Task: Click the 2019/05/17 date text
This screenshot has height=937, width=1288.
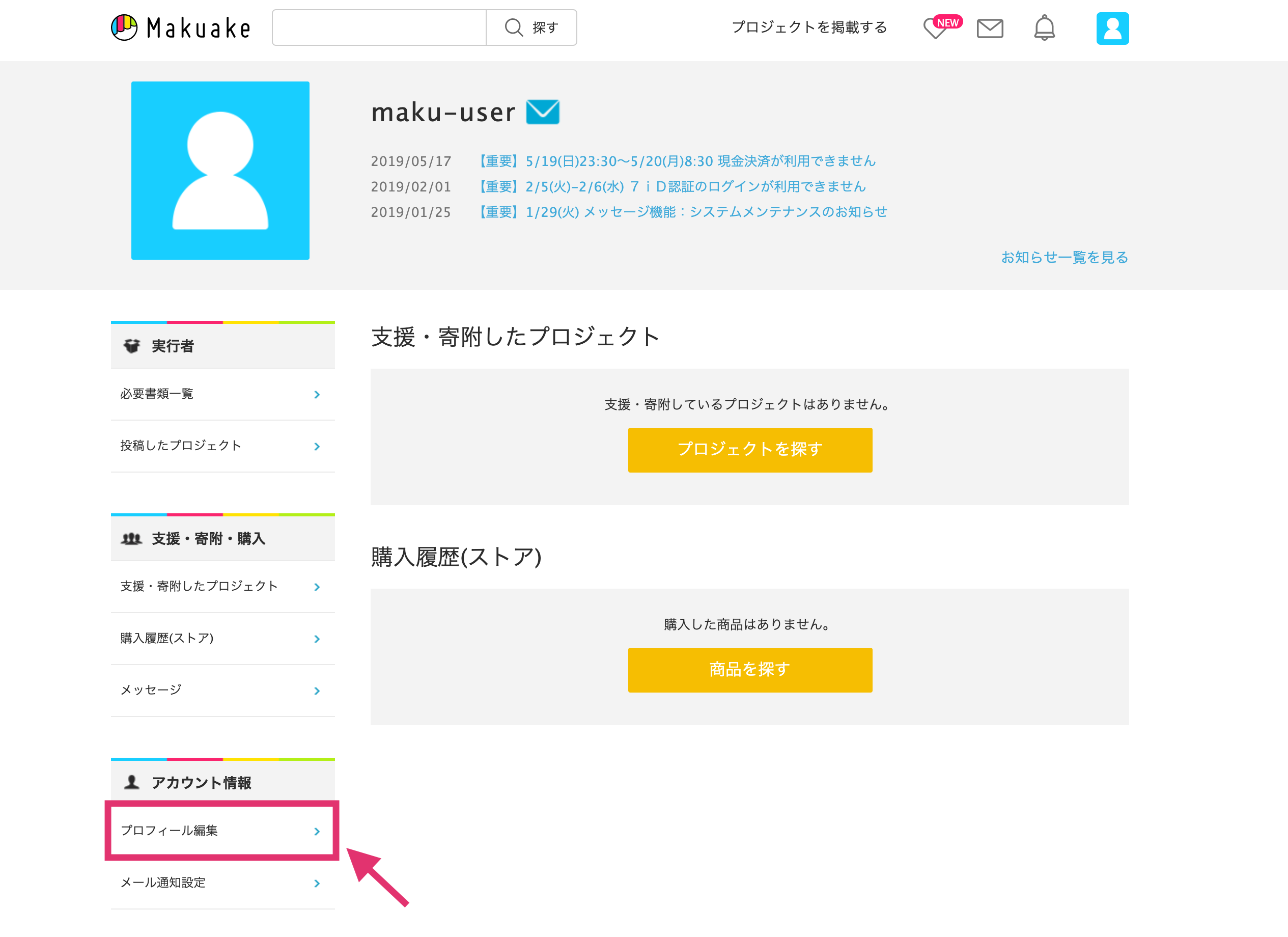Action: 411,161
